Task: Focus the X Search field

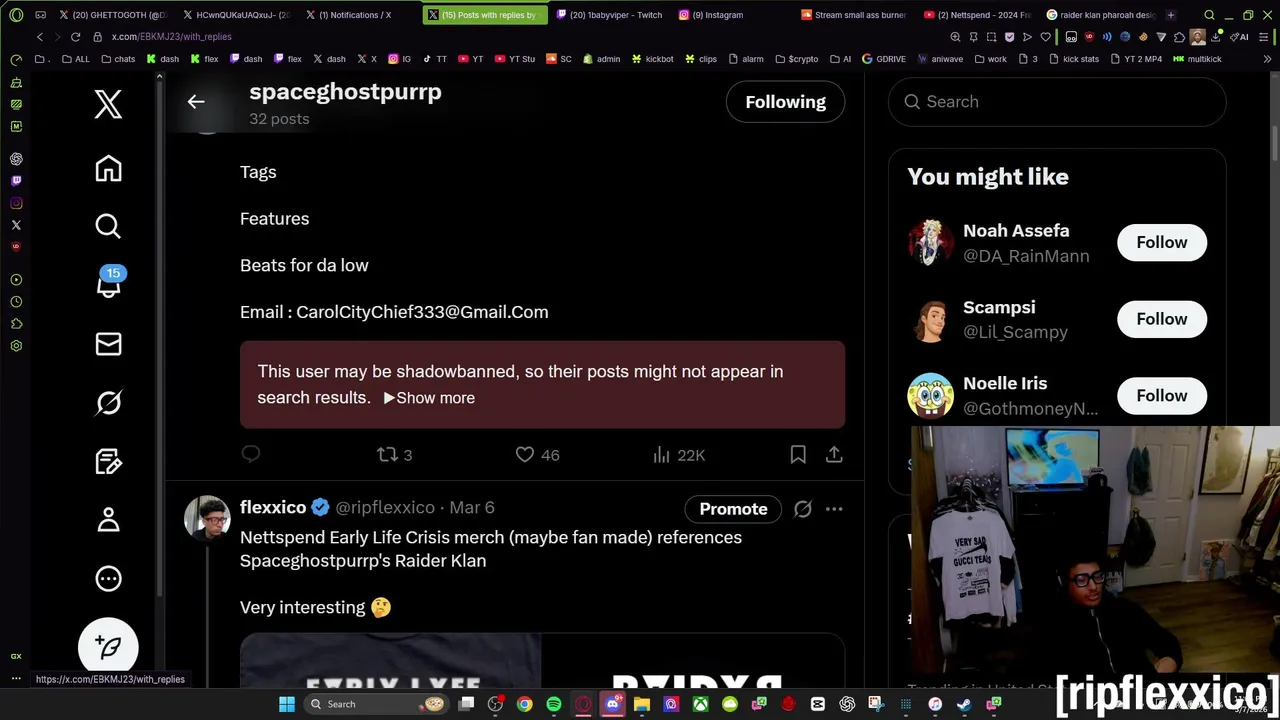Action: (x=1057, y=102)
